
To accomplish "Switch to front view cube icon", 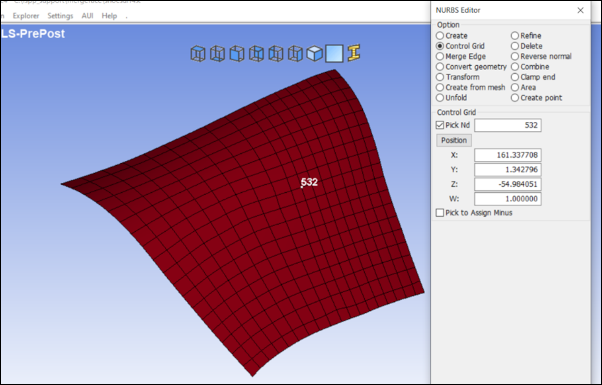I will 237,53.
